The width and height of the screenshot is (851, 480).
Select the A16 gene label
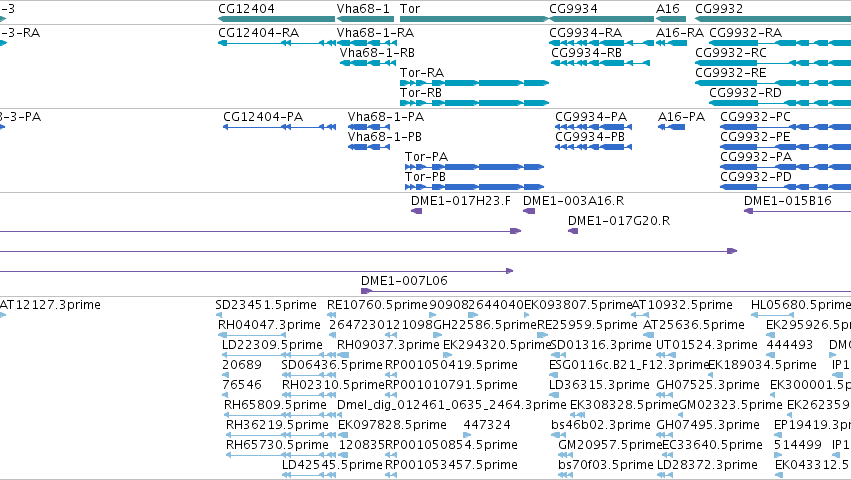(668, 9)
